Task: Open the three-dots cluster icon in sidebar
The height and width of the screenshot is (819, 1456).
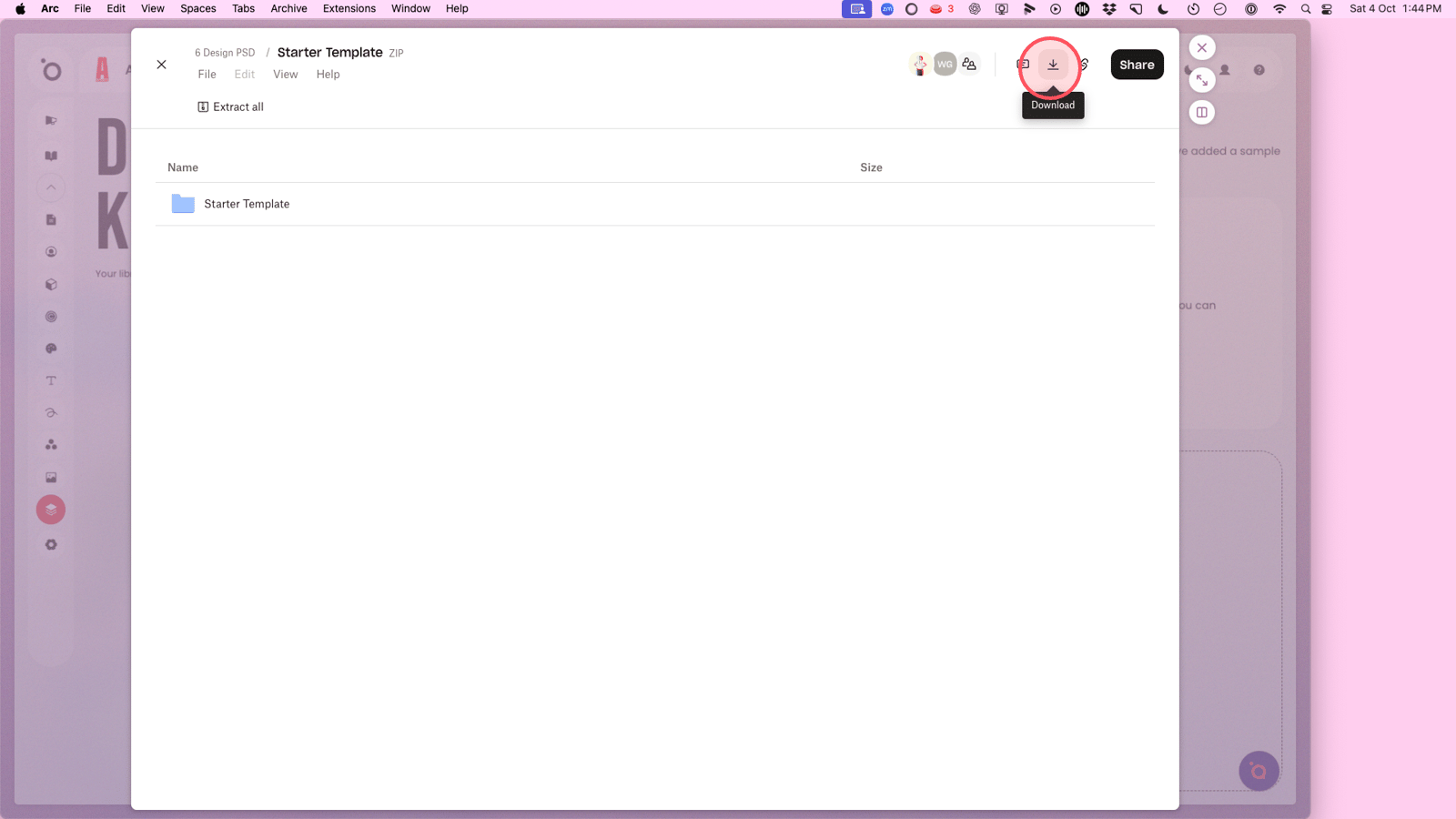Action: (x=51, y=445)
